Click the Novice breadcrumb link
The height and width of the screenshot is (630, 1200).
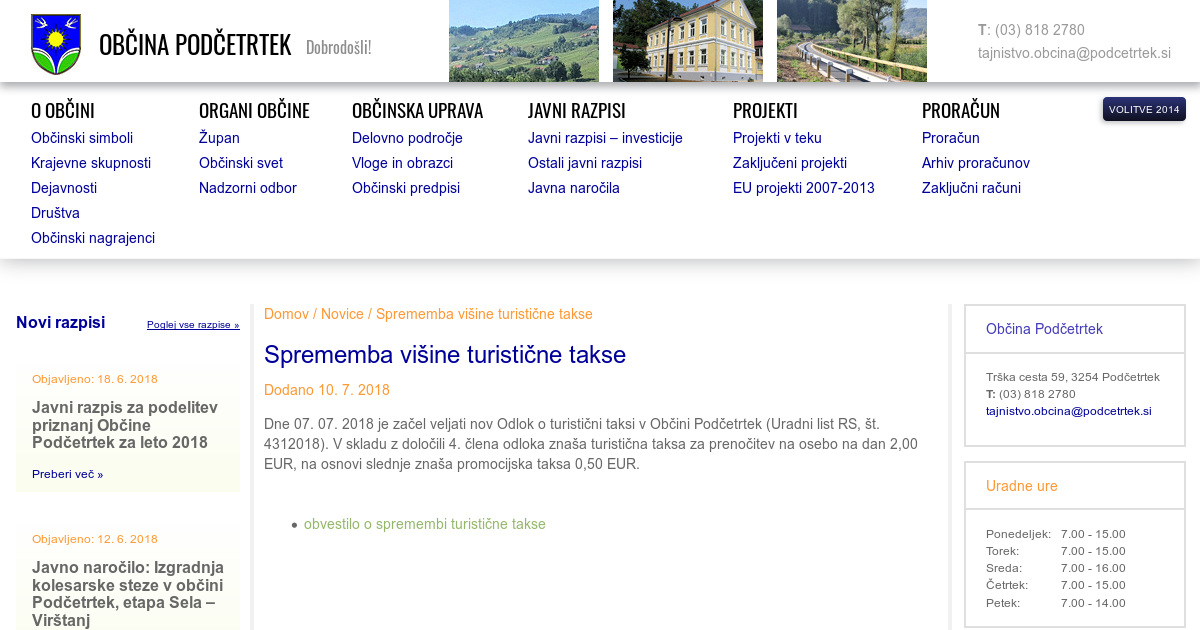click(342, 314)
